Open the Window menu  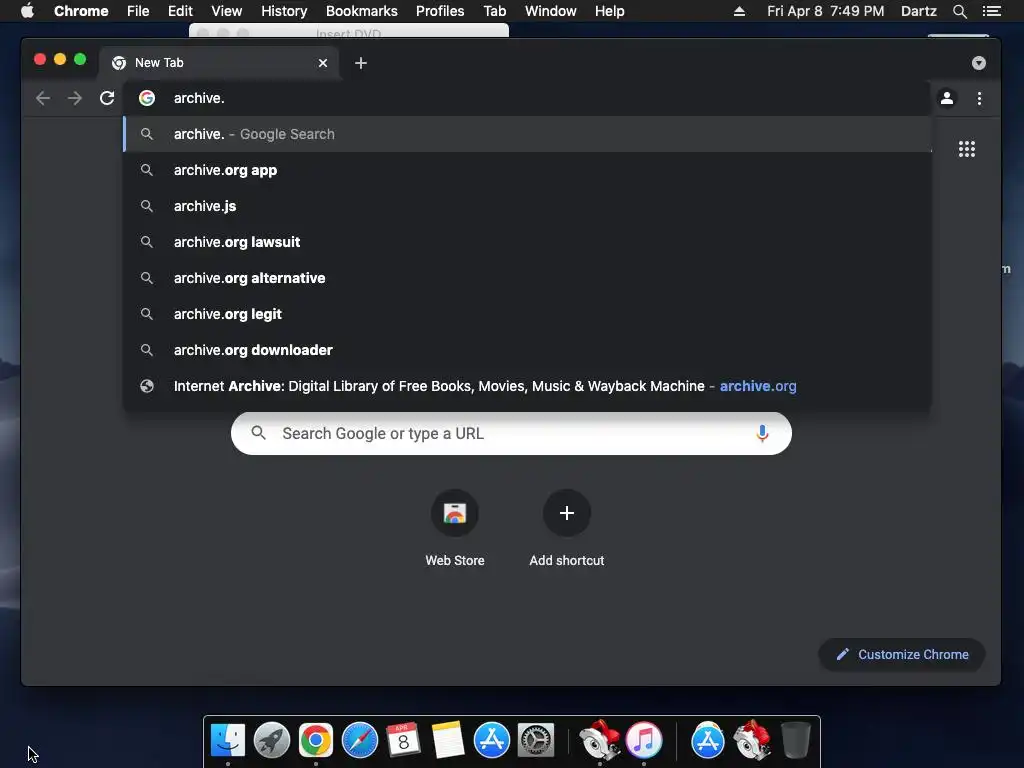click(x=551, y=11)
